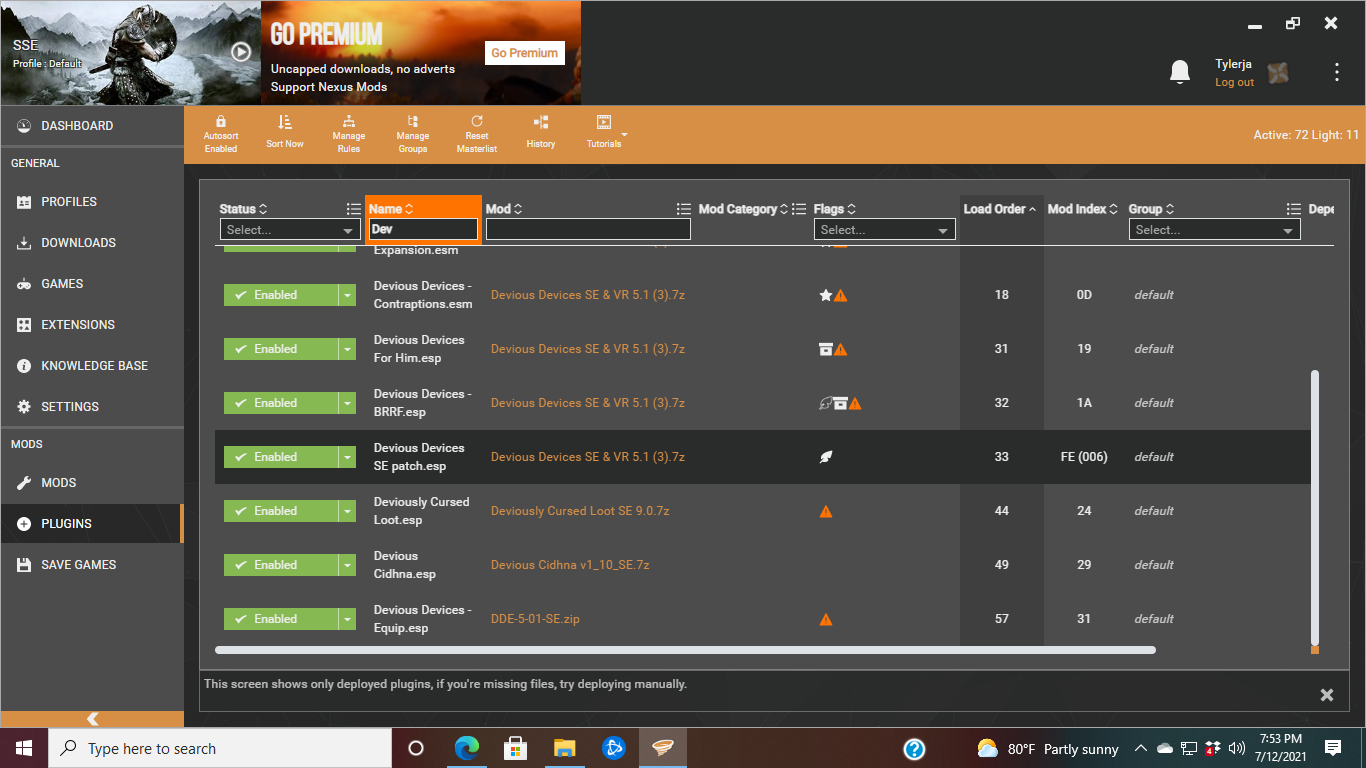
Task: Click the horizontal scrollbar under plugin list
Action: pos(685,650)
